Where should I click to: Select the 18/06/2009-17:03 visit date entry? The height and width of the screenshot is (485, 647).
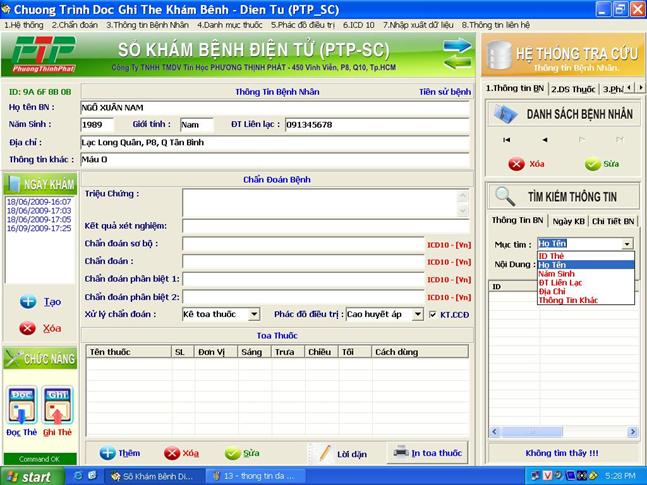[40, 211]
